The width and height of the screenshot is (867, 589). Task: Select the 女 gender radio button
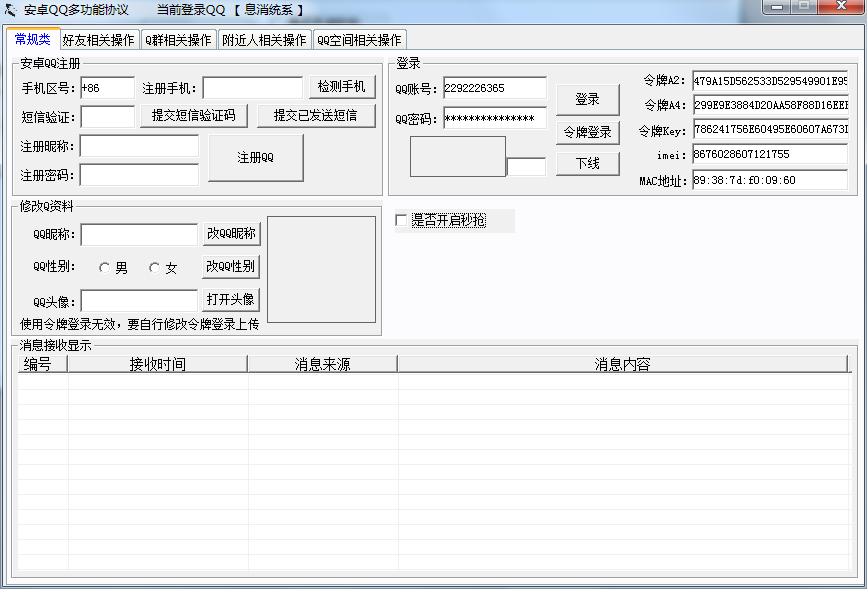[x=155, y=268]
